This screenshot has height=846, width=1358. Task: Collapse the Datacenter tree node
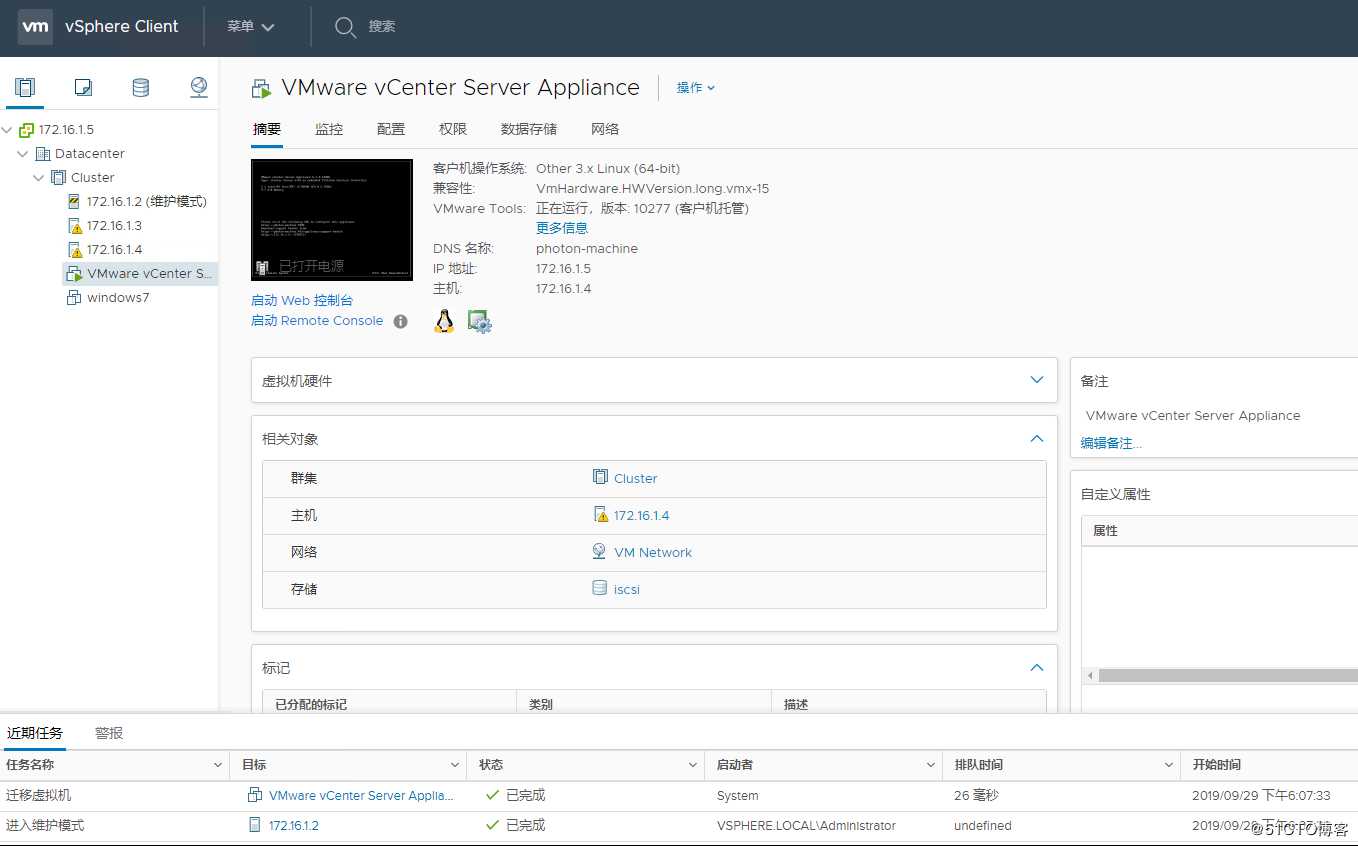coord(23,154)
